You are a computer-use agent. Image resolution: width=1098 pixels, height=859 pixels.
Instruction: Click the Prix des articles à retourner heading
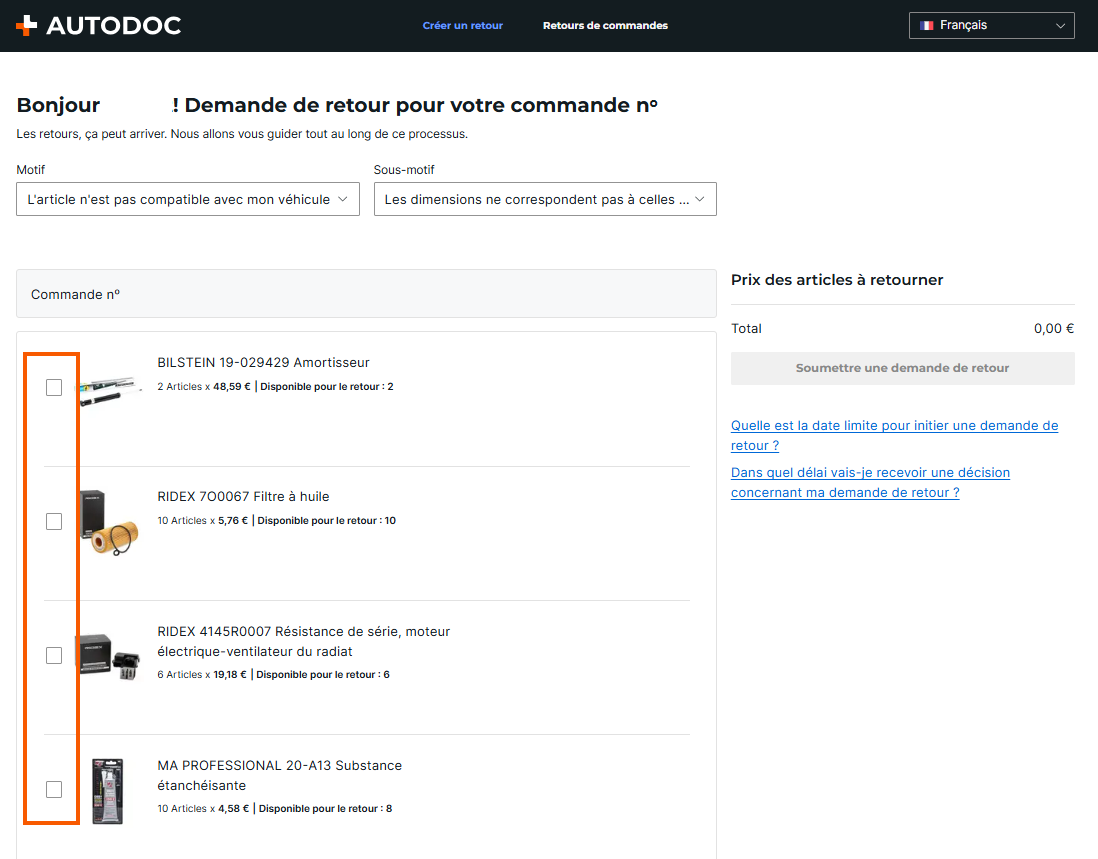click(x=837, y=280)
